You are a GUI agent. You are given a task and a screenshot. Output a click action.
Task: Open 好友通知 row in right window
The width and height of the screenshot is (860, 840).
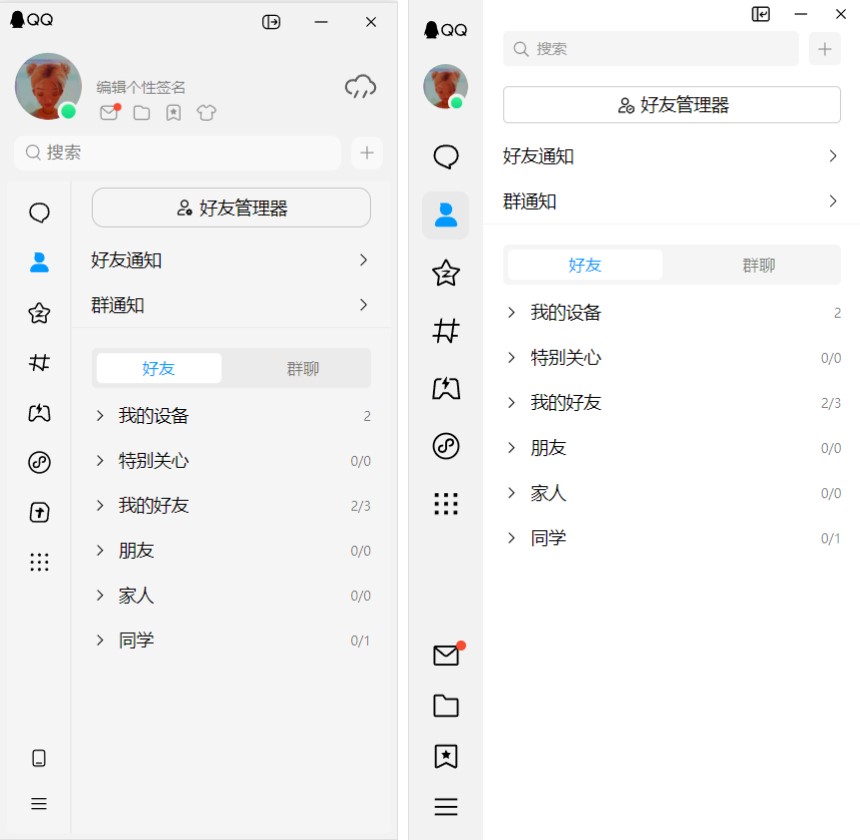672,156
